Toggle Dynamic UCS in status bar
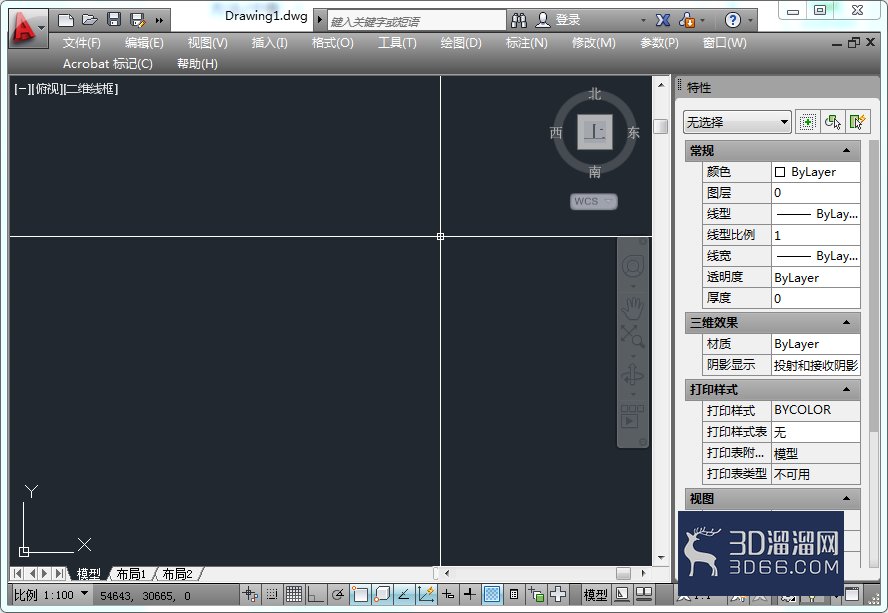The width and height of the screenshot is (888, 613). pos(425,594)
